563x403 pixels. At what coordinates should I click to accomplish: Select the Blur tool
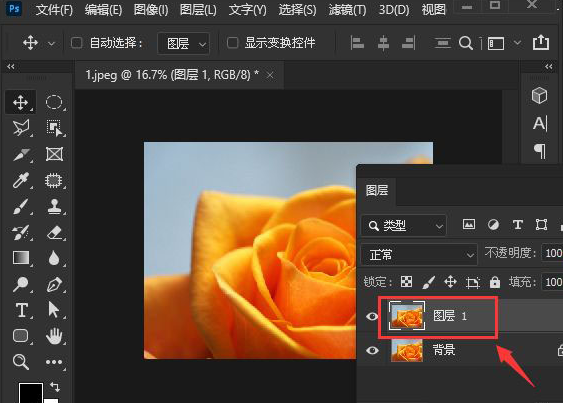[54, 258]
